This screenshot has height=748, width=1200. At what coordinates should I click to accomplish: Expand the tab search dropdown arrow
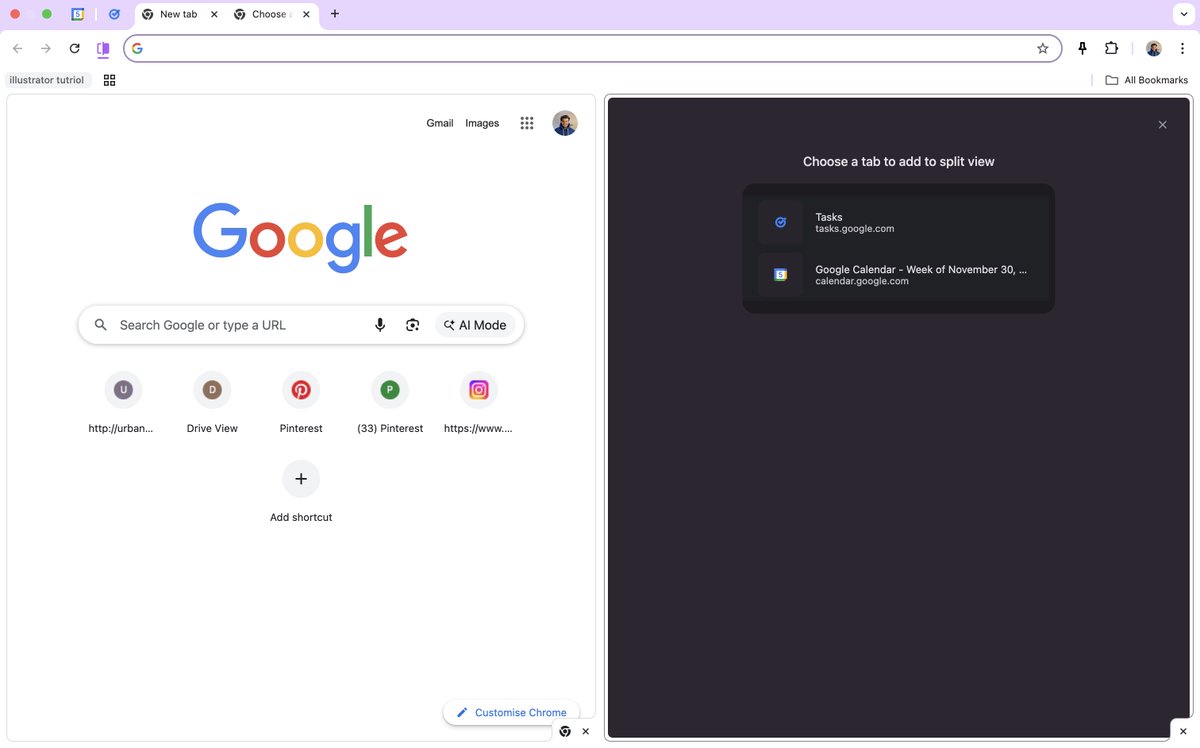1182,14
